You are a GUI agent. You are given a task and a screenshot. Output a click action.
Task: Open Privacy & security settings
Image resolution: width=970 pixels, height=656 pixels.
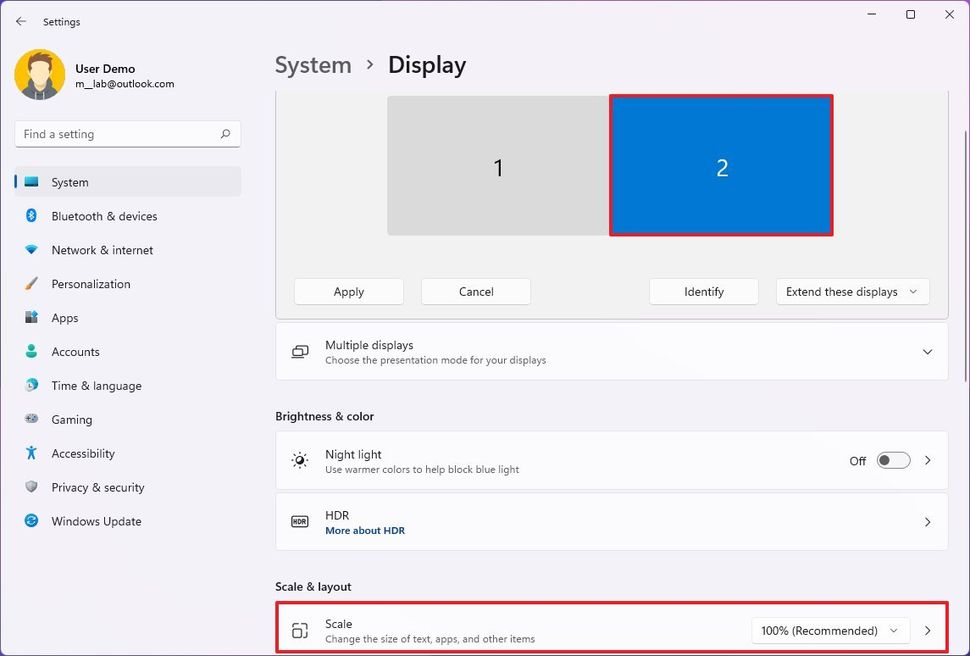(97, 487)
